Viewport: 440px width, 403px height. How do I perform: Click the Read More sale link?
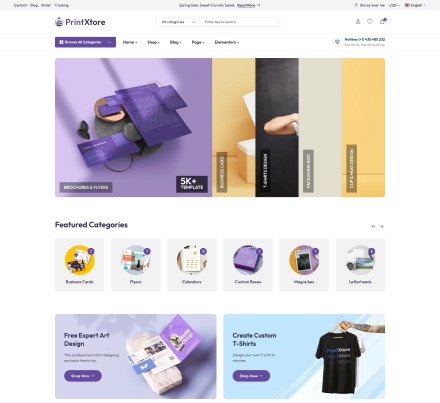click(x=246, y=5)
